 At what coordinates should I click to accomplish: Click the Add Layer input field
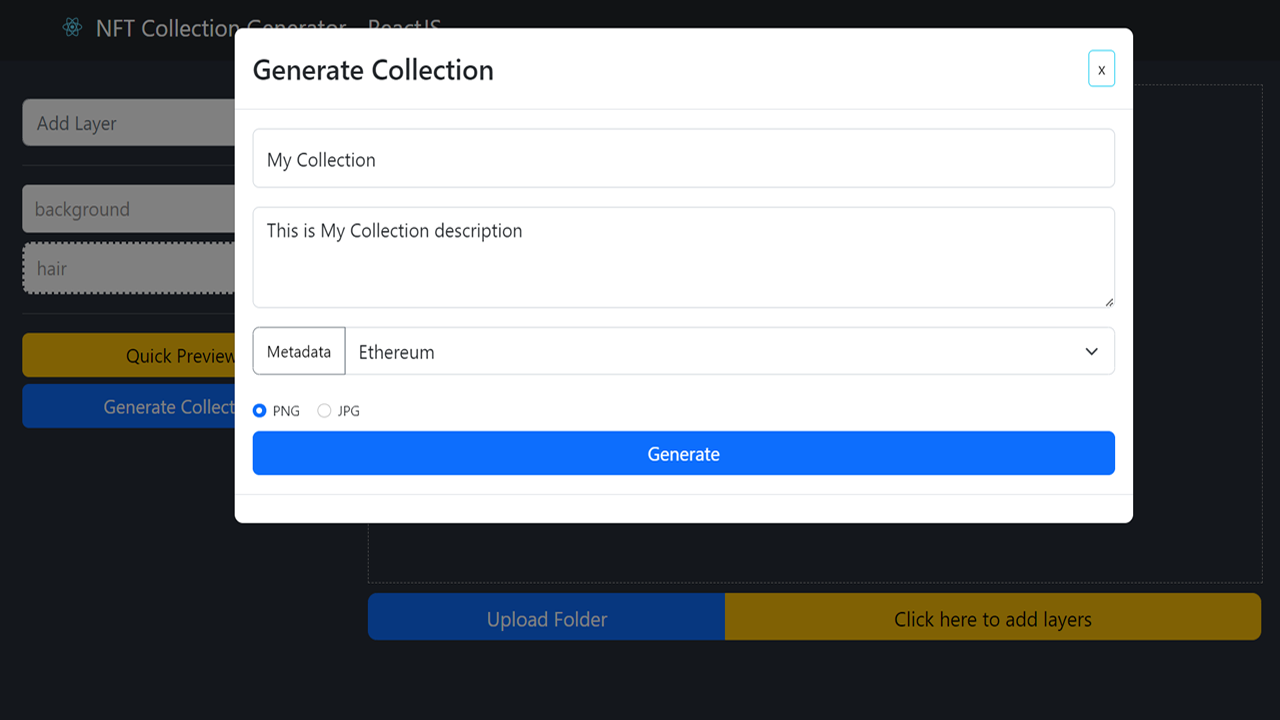[130, 124]
